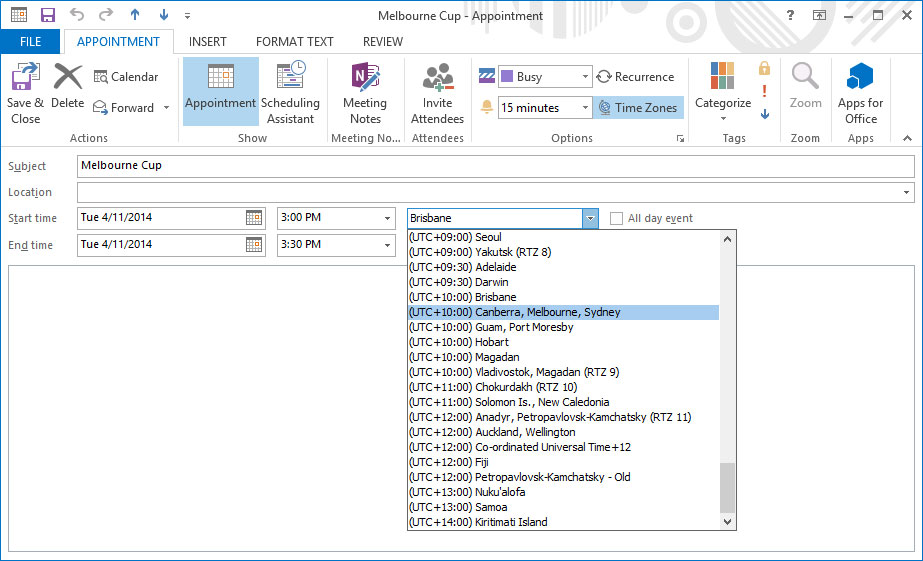Toggle the Time Zones button

click(638, 108)
